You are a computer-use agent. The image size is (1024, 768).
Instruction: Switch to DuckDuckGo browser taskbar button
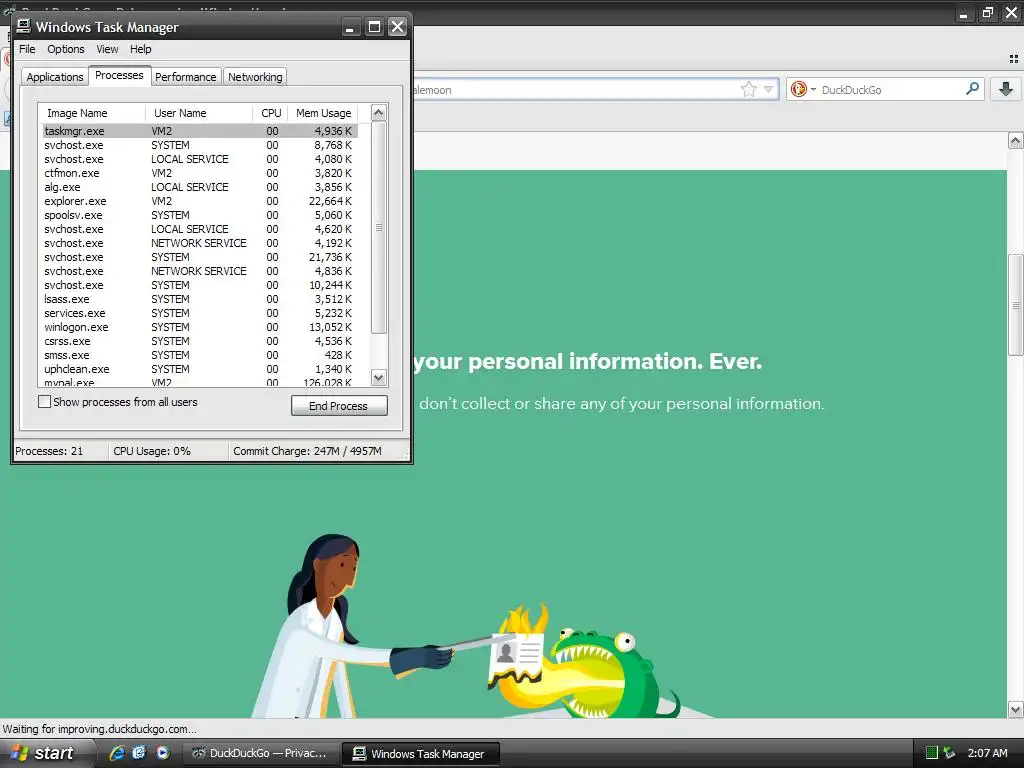[261, 753]
